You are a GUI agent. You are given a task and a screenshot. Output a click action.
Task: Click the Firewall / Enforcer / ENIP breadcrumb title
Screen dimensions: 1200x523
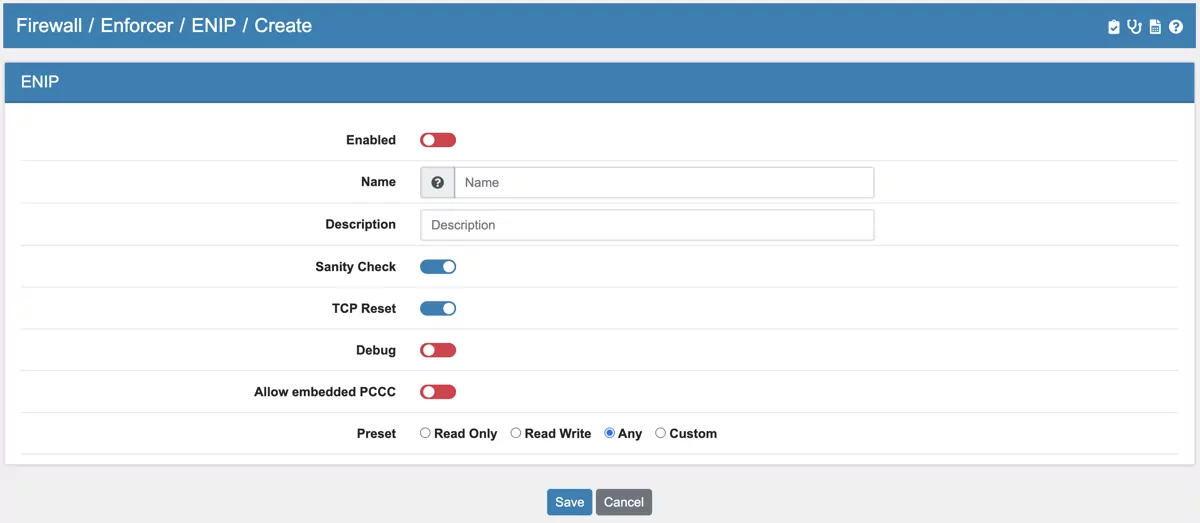coord(164,26)
